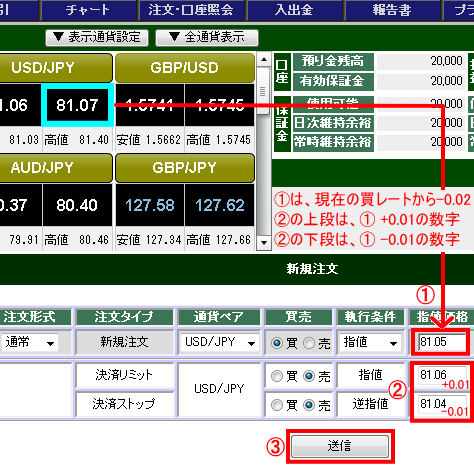Click USD/JPY 高値 81.40 text
474x467 pixels.
(77, 140)
